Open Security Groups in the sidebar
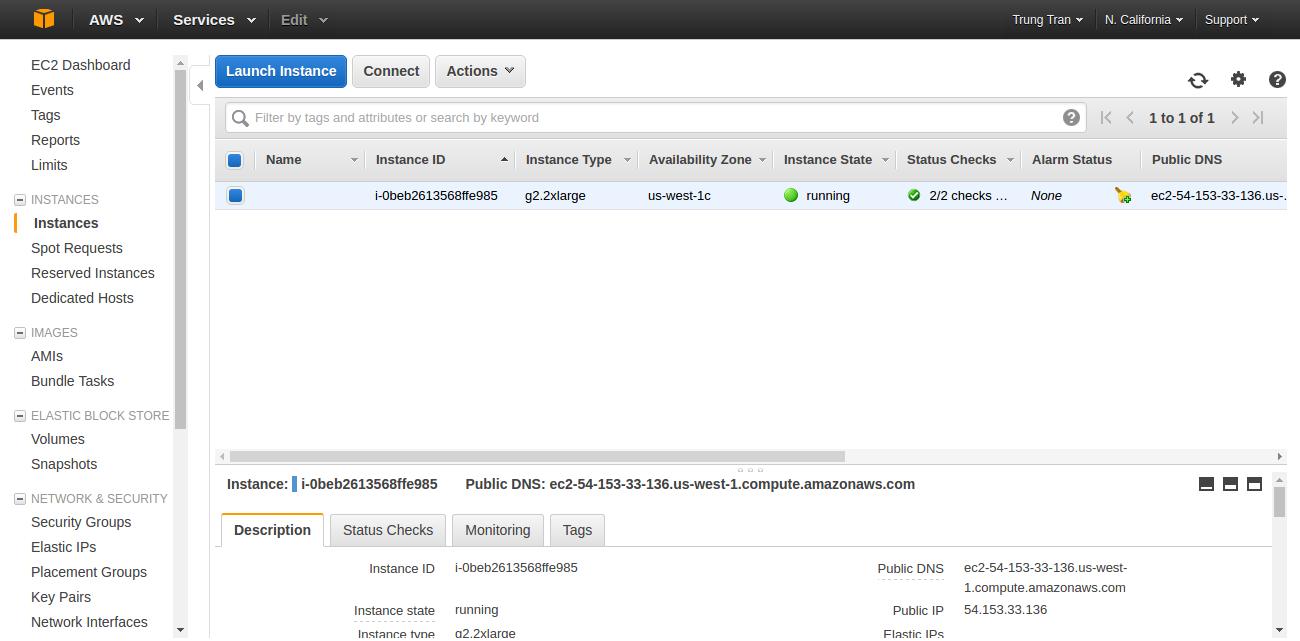 tap(81, 522)
